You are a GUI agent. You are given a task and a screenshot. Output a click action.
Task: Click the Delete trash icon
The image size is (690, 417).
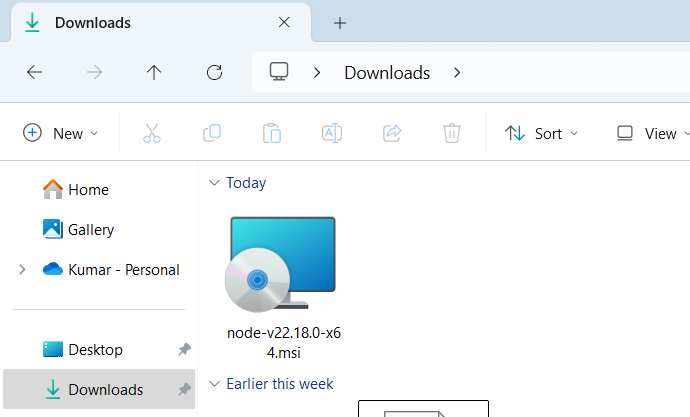point(451,133)
